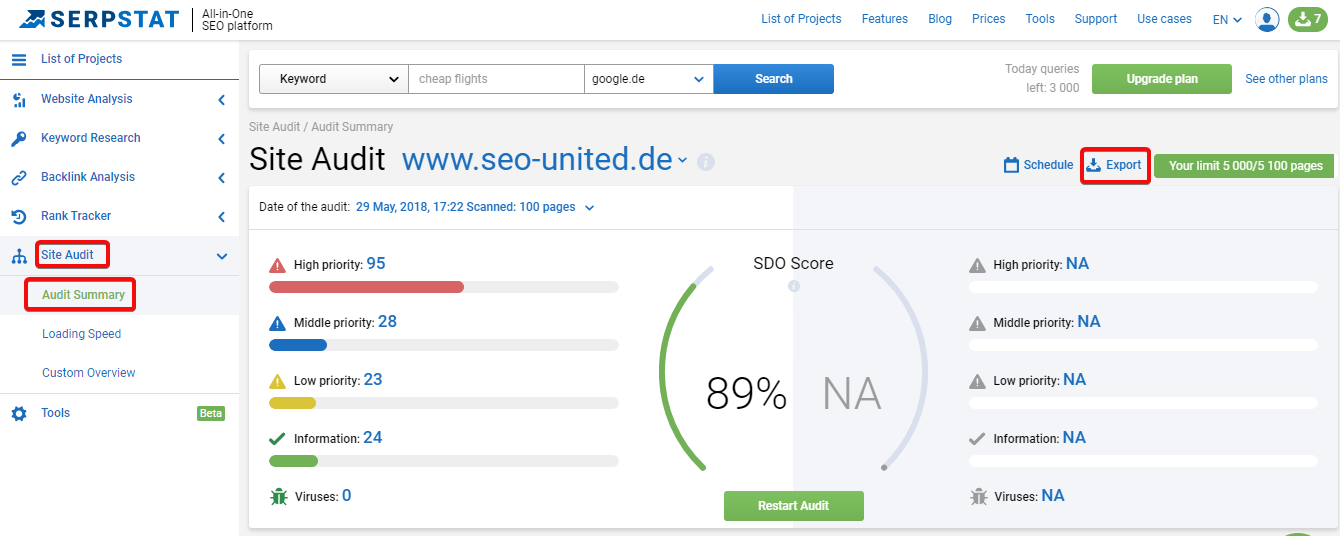Select Audit Summary in the sidebar
Image resolution: width=1340 pixels, height=536 pixels.
click(x=83, y=295)
